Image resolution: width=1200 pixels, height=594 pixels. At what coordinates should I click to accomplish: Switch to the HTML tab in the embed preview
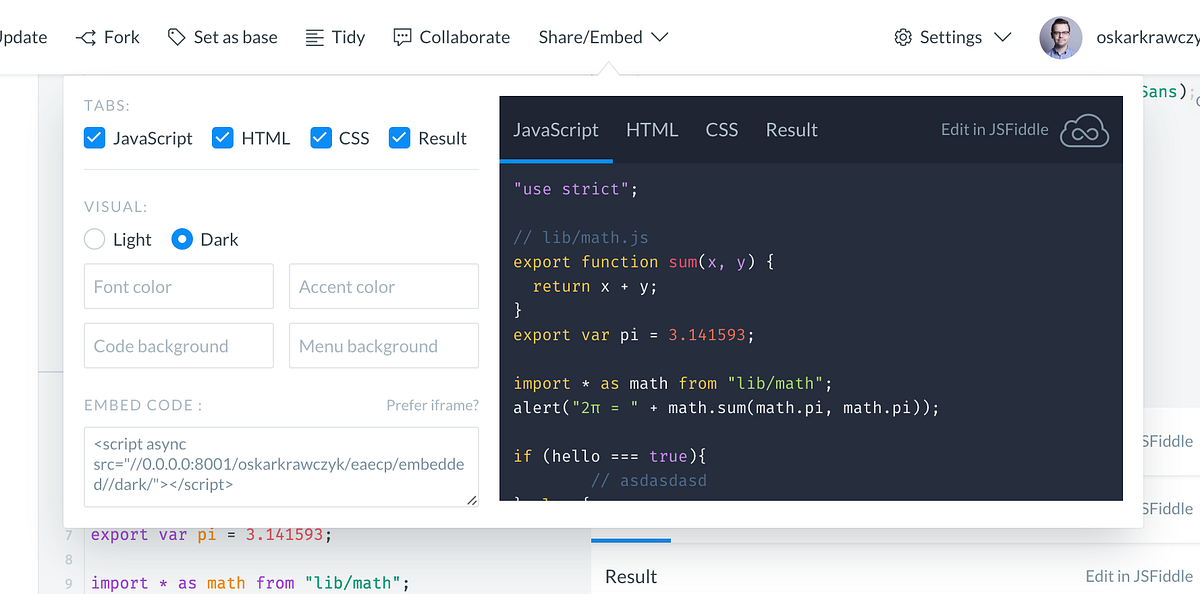(x=652, y=129)
